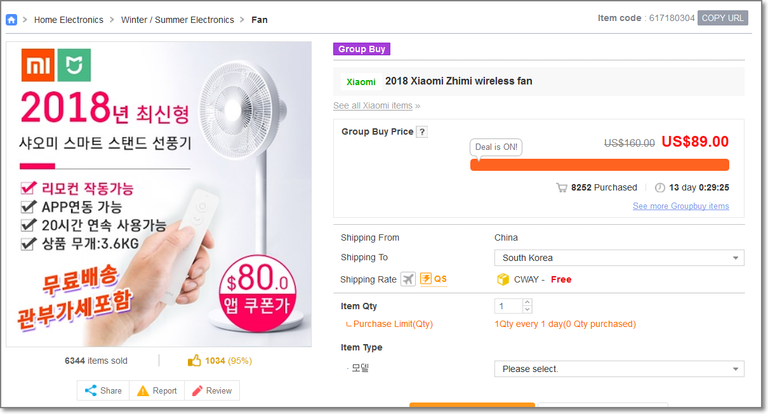The image size is (768, 414).
Task: Click the thumbs-up likes icon
Action: tap(195, 360)
